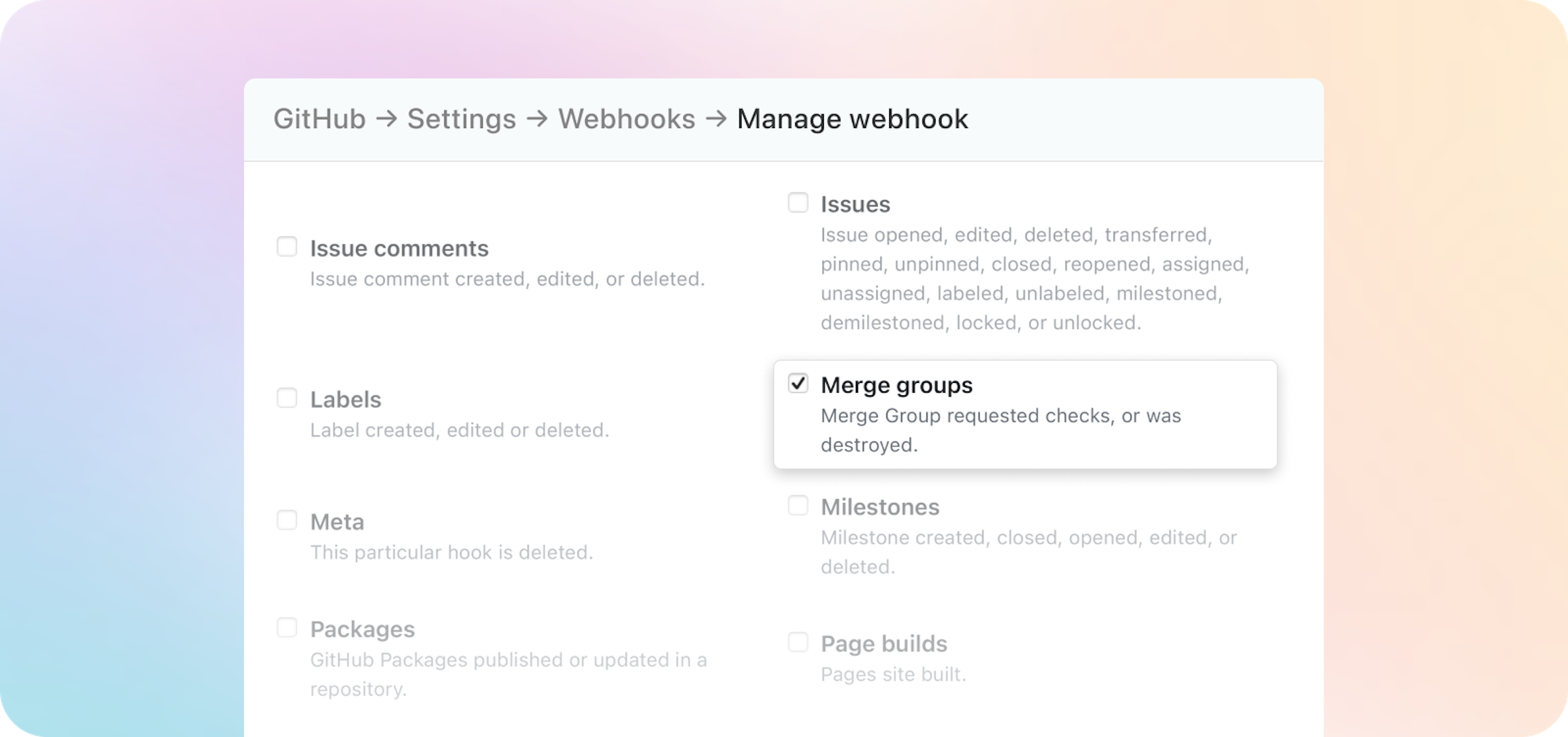
Task: Click the Issues event description text
Action: (1032, 278)
